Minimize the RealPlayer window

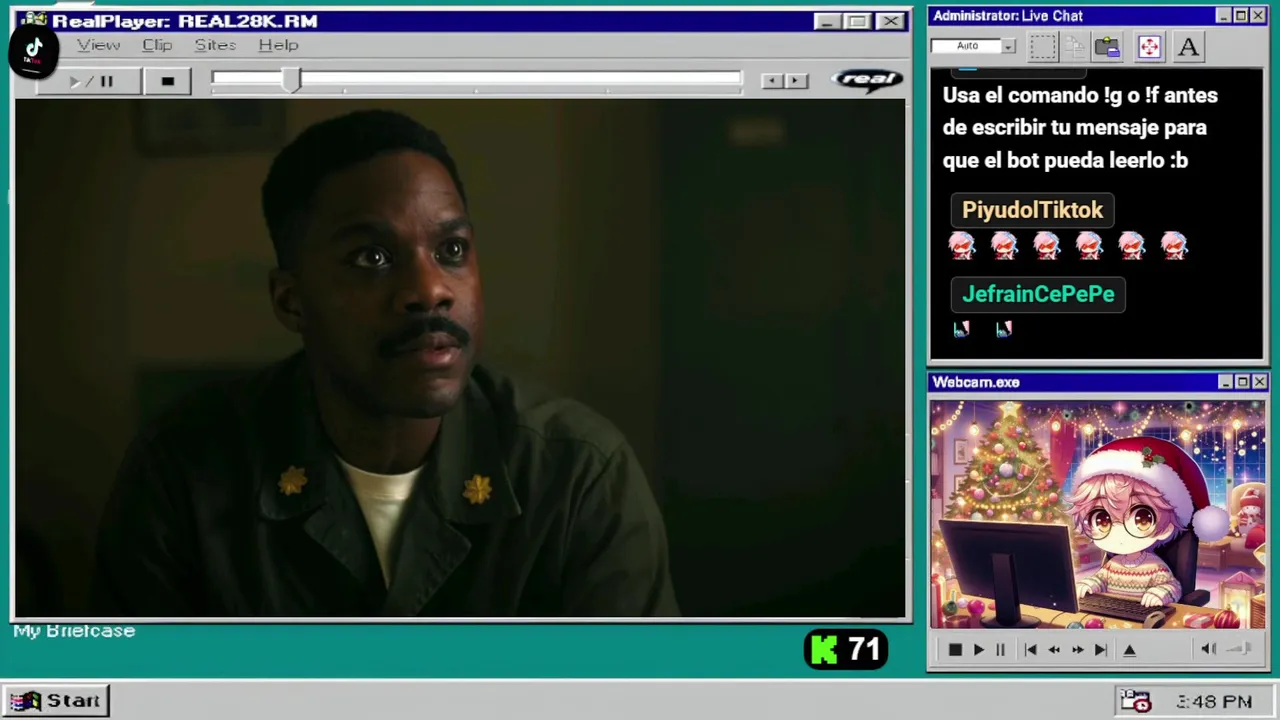pyautogui.click(x=826, y=21)
